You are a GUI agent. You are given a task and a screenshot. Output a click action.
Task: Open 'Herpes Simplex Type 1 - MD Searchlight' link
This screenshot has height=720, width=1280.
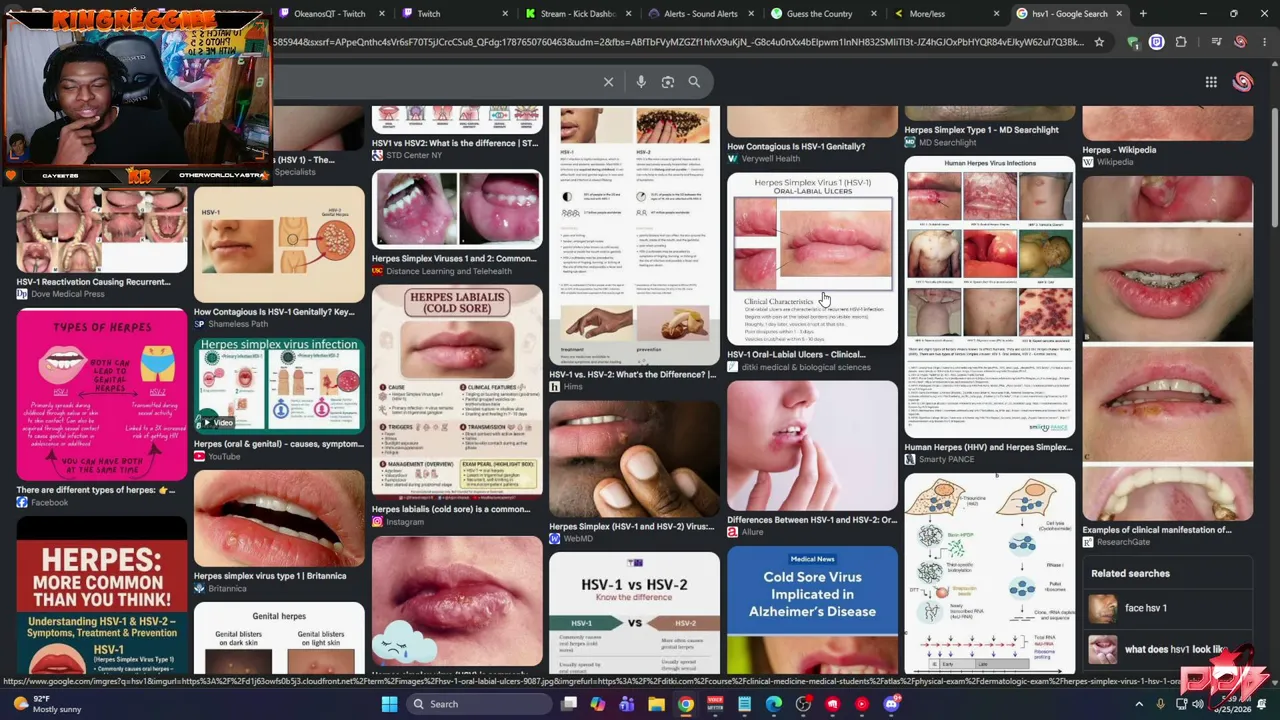[981, 130]
